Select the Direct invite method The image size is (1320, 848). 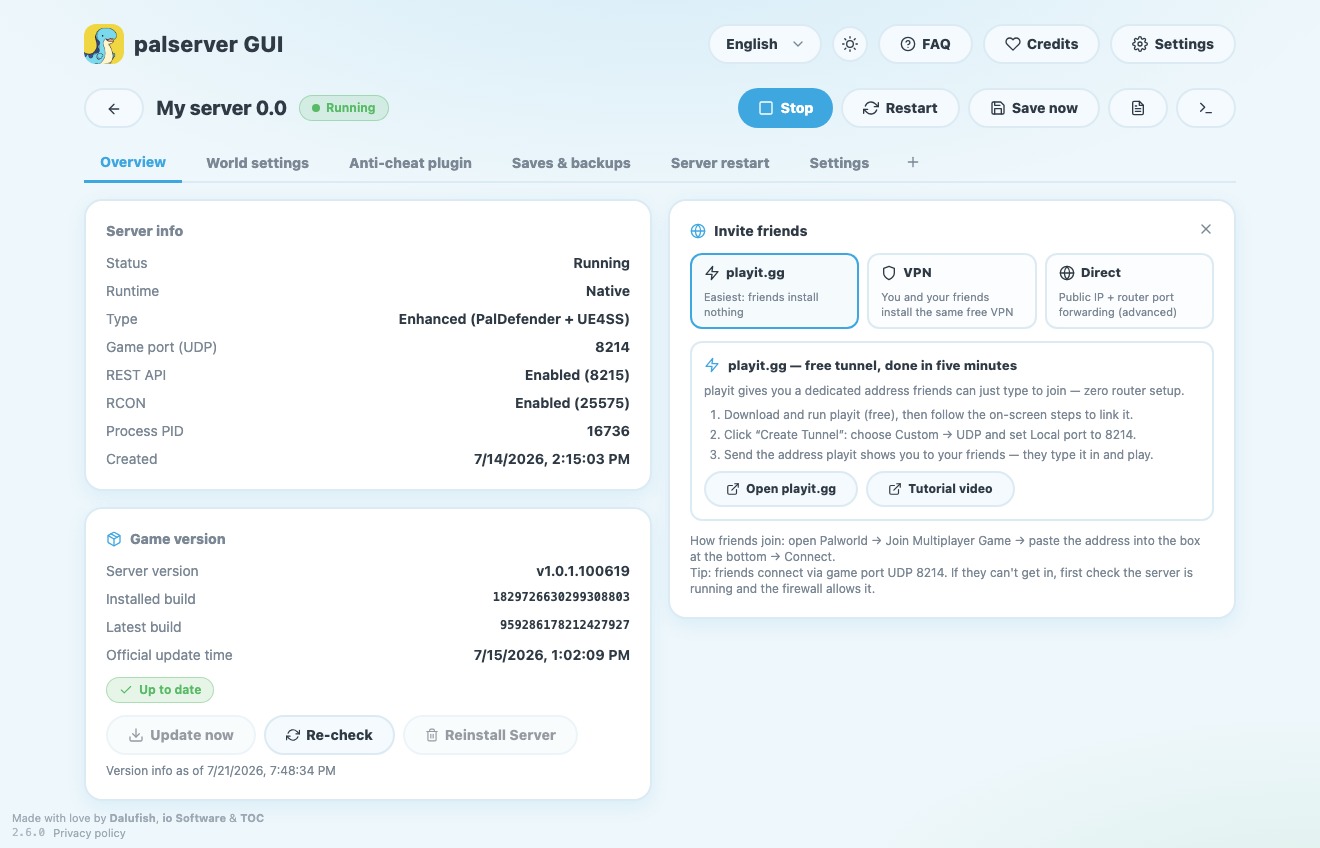pos(1129,291)
